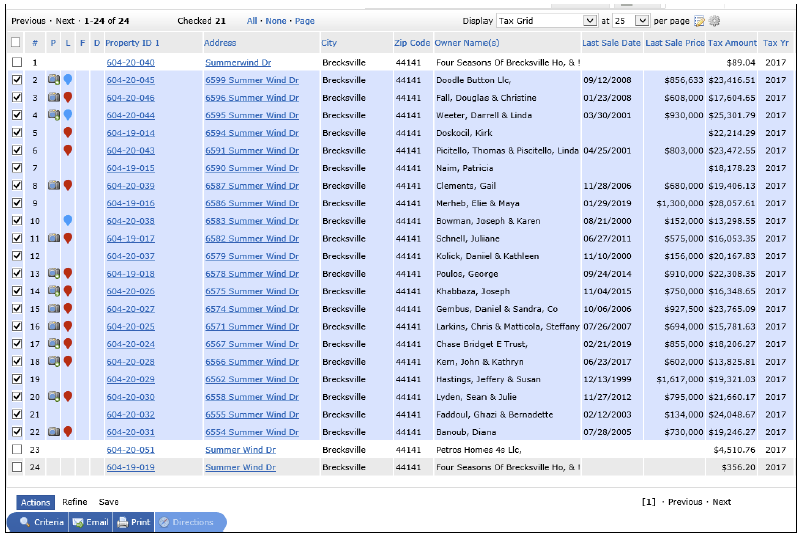This screenshot has height=538, width=804.
Task: Select All checked link
Action: click(x=252, y=21)
